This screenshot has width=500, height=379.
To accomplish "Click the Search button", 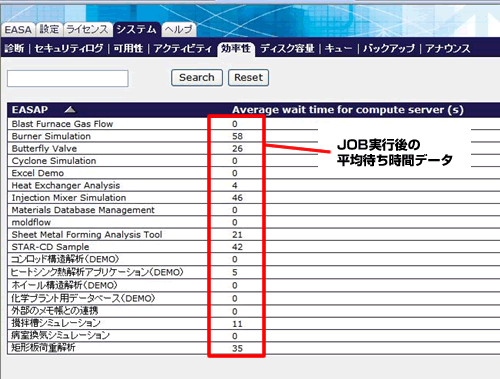I will 197,78.
